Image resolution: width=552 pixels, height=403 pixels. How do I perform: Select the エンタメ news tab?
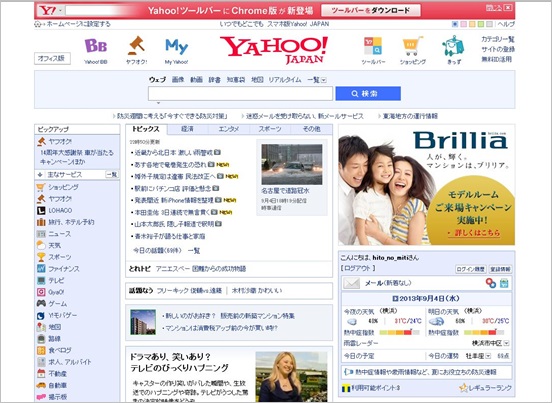pos(229,129)
